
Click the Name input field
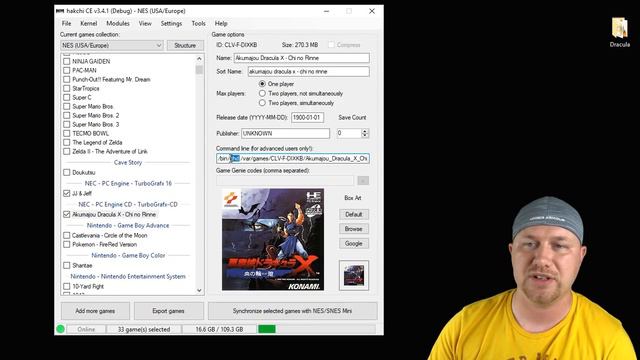(302, 58)
